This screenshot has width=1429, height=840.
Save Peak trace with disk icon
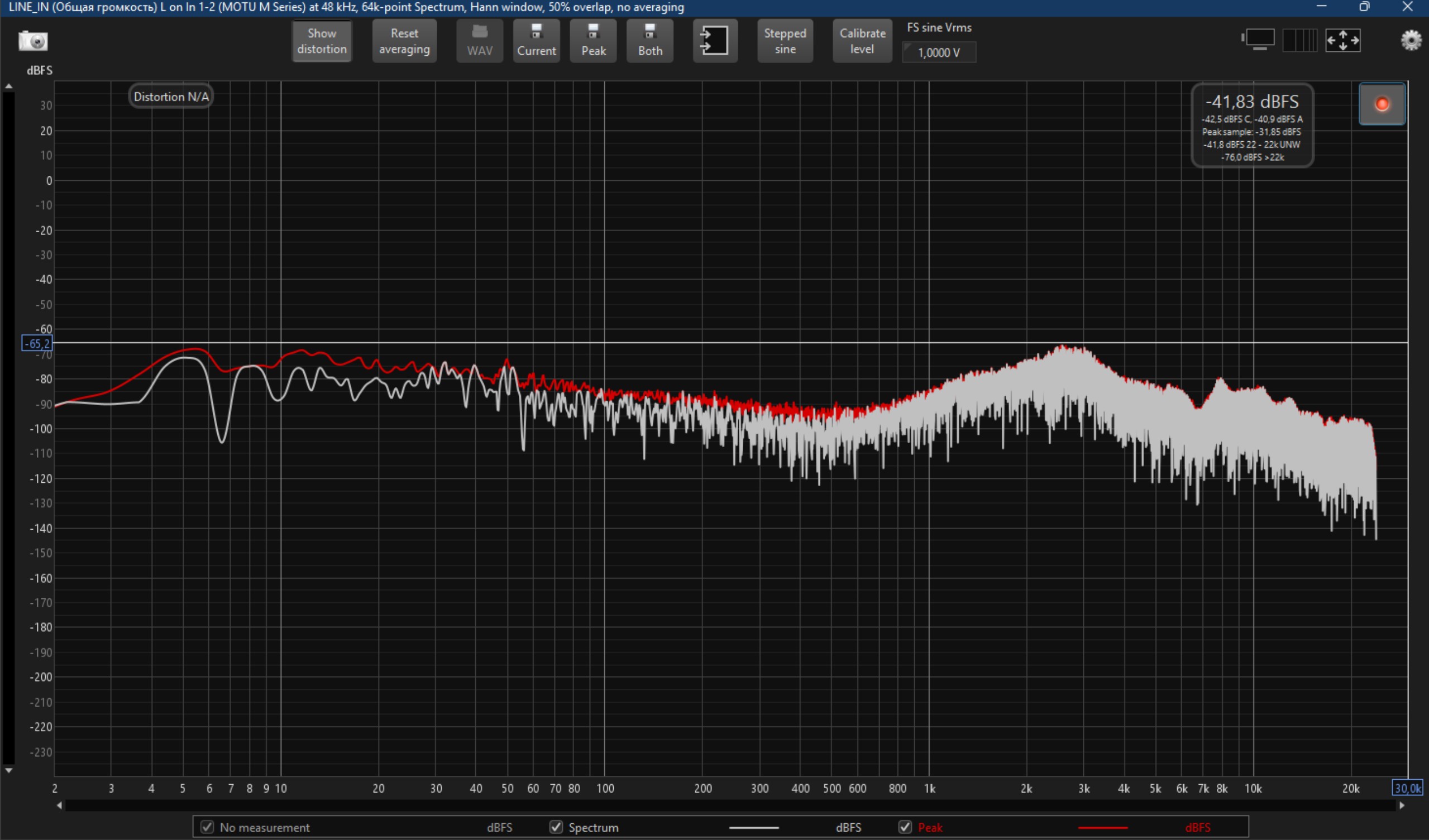pos(592,41)
